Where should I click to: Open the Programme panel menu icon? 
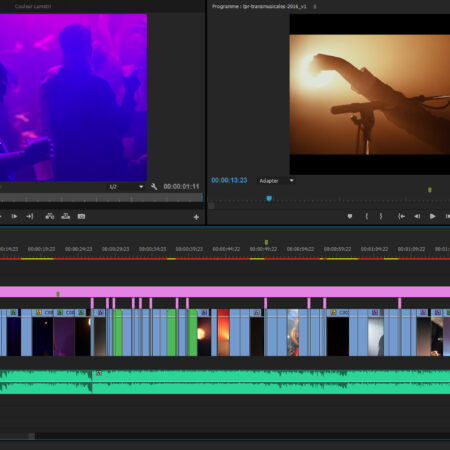315,6
